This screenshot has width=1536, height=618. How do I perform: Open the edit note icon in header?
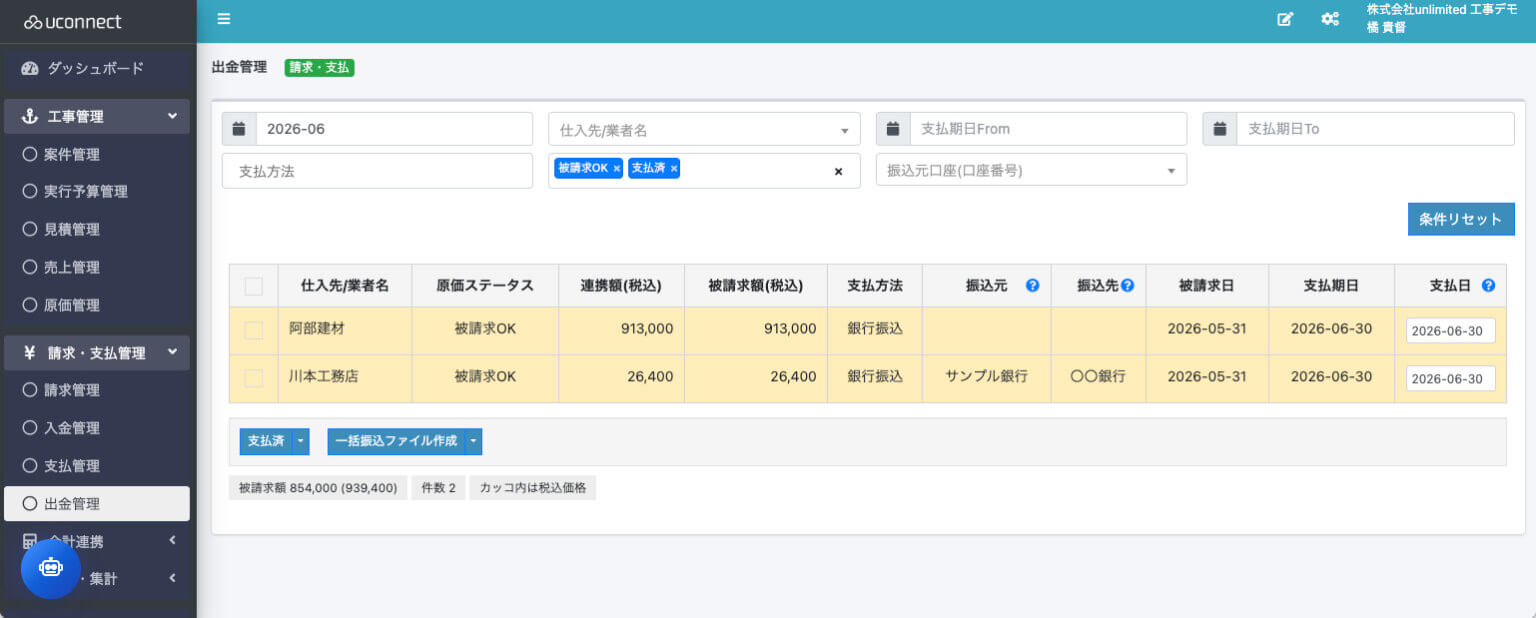coord(1286,19)
